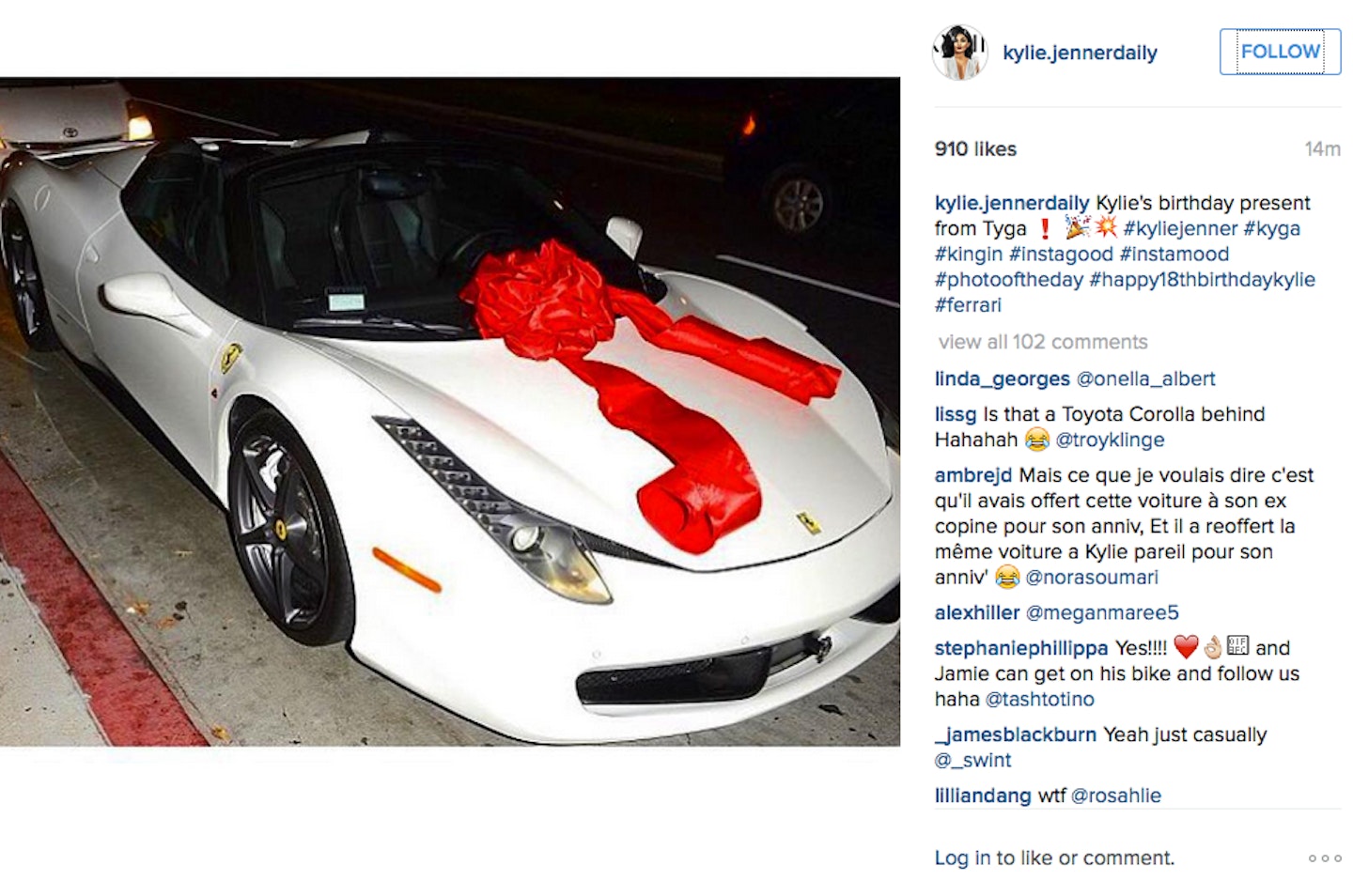The height and width of the screenshot is (896, 1353).
Task: View the 910 likes list
Action: point(975,148)
